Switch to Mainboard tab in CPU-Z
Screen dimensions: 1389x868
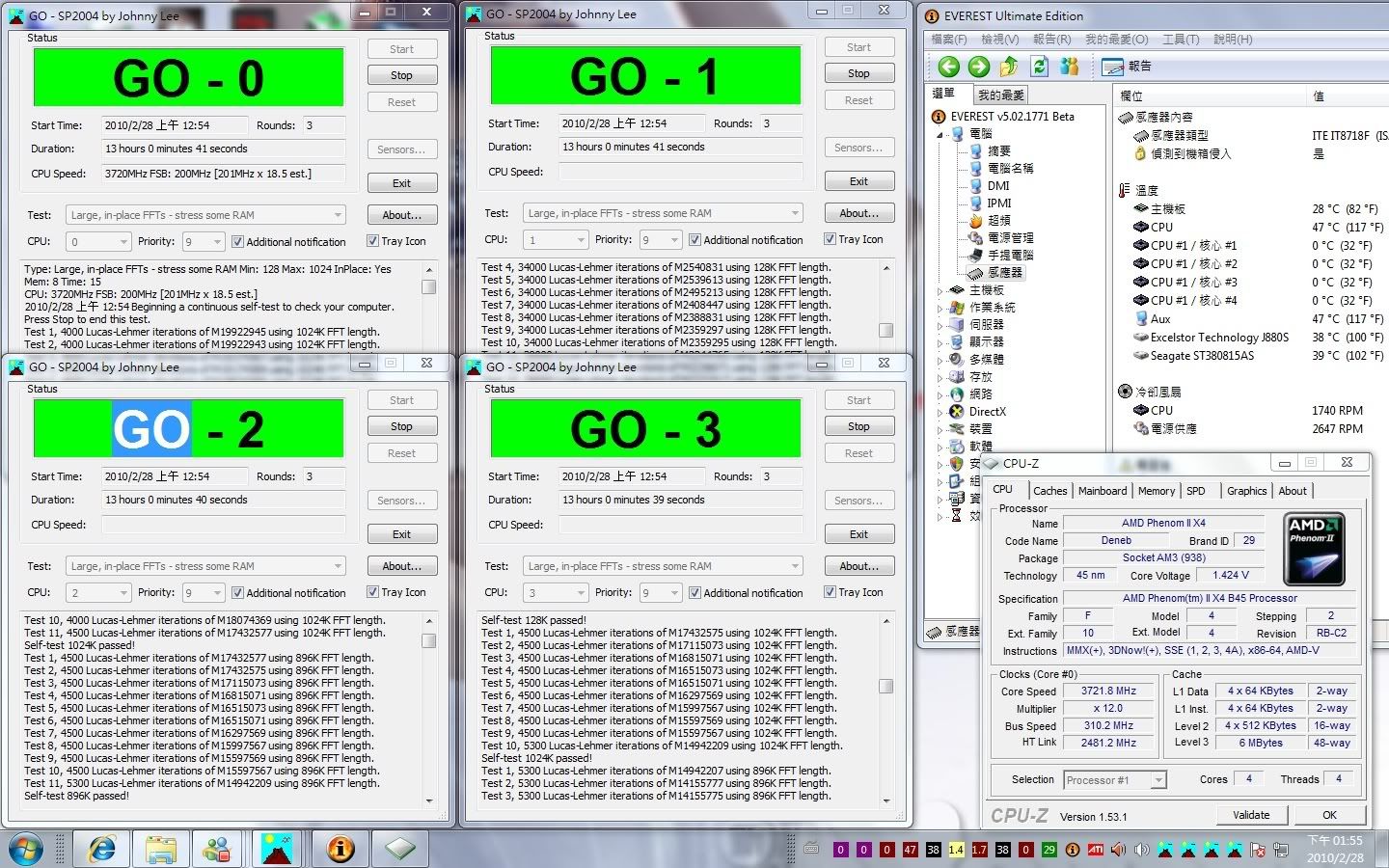pyautogui.click(x=1103, y=491)
